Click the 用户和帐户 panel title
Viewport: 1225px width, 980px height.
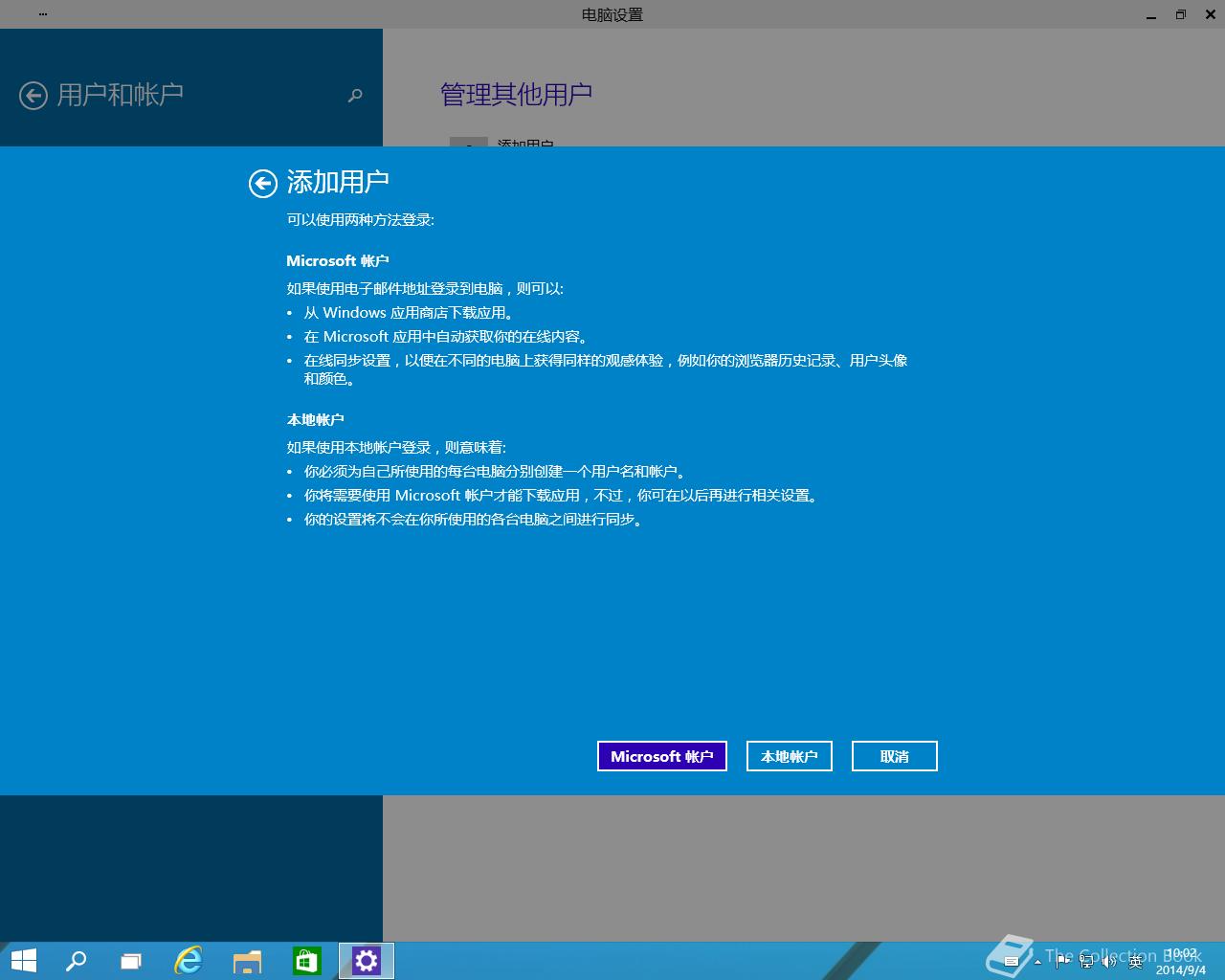coord(120,95)
